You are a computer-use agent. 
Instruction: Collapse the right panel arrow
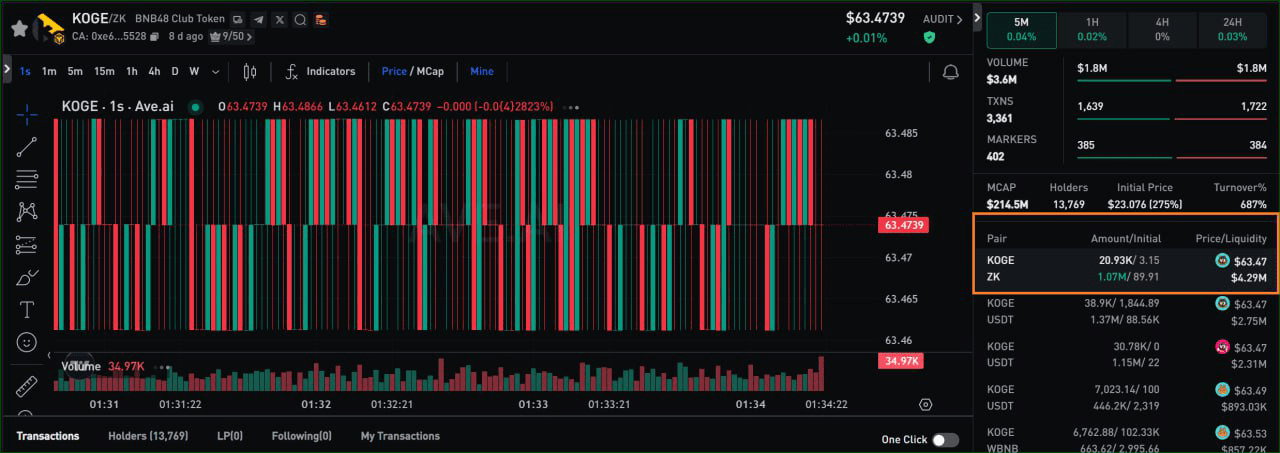point(976,18)
